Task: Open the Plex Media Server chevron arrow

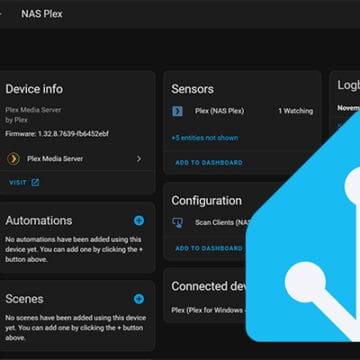Action: pyautogui.click(x=139, y=159)
